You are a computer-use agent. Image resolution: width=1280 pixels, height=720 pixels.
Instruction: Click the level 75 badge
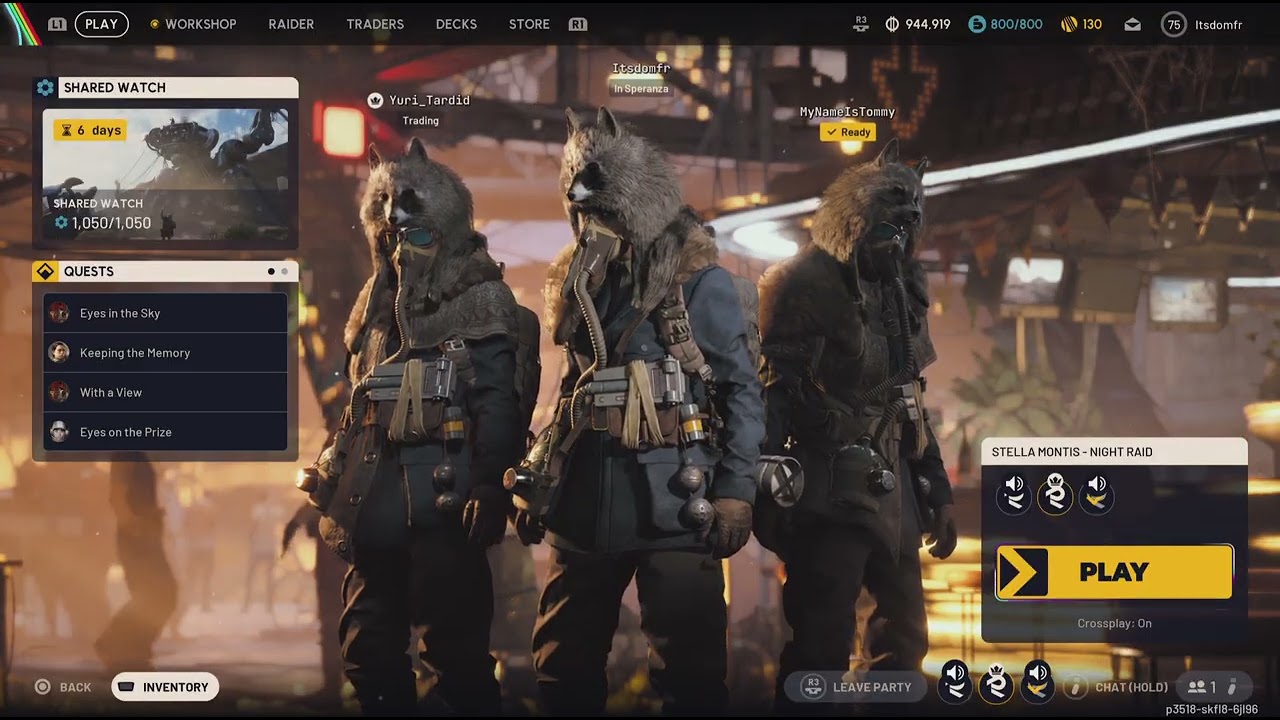tap(1174, 25)
